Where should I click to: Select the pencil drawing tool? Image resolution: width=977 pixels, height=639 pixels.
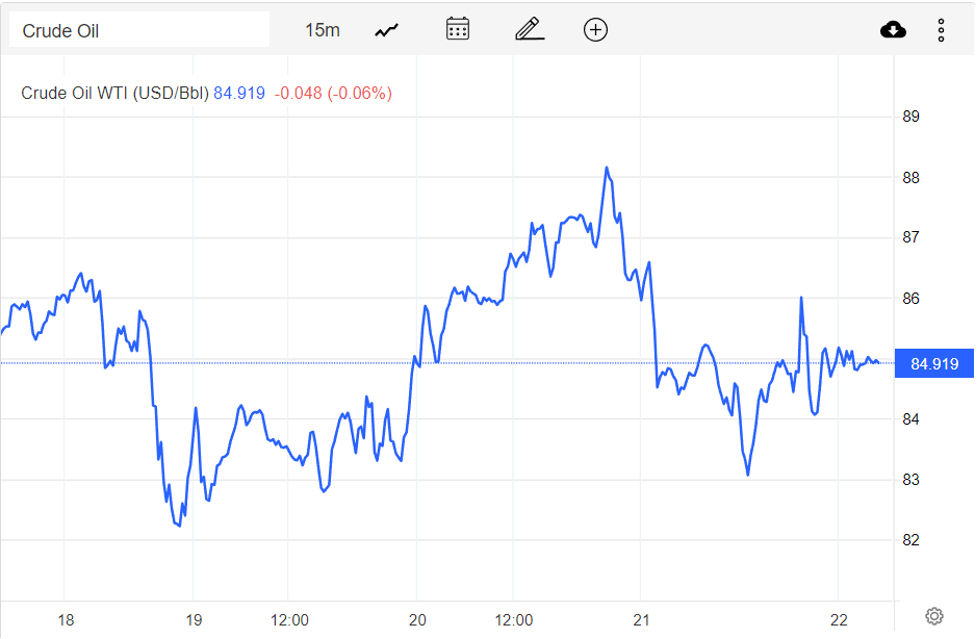(529, 29)
